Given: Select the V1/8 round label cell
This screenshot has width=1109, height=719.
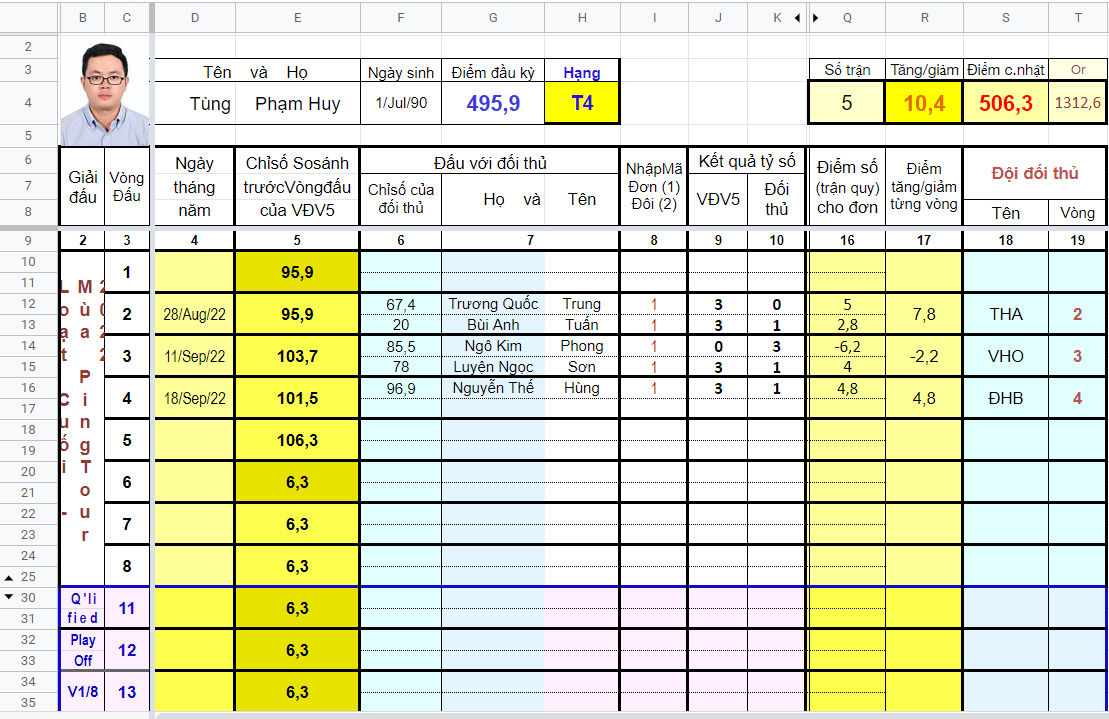Looking at the screenshot, I should pyautogui.click(x=83, y=691).
